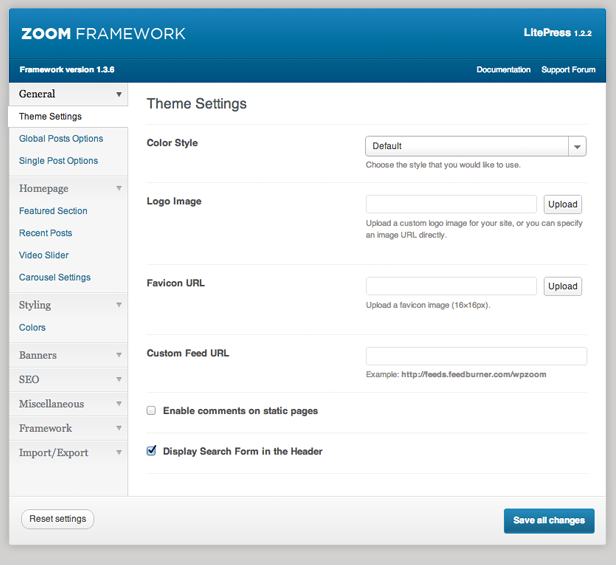Enable comments on static pages checkbox
The width and height of the screenshot is (616, 565).
[x=151, y=411]
